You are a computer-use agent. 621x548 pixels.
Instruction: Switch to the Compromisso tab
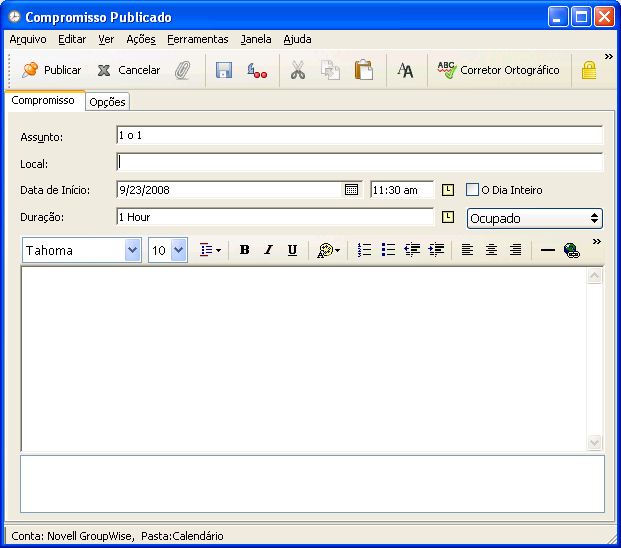(43, 101)
